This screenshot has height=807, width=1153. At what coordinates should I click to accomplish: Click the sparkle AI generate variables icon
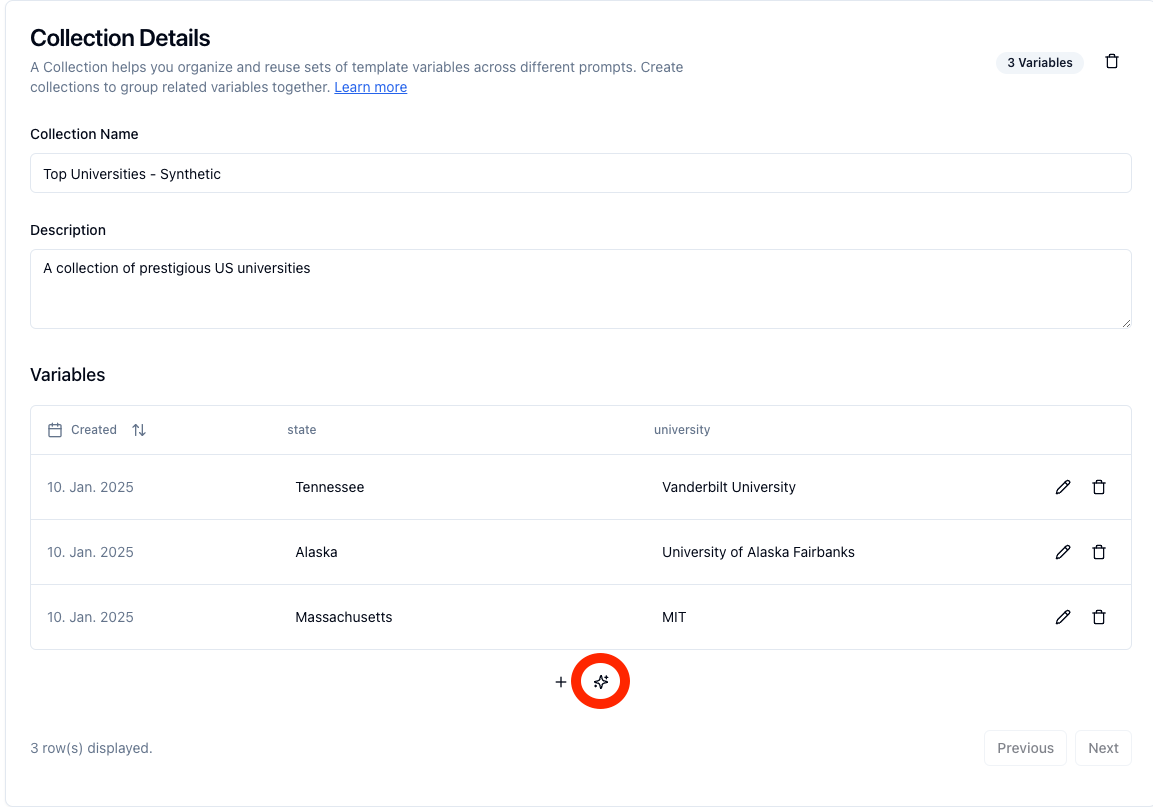pyautogui.click(x=601, y=682)
